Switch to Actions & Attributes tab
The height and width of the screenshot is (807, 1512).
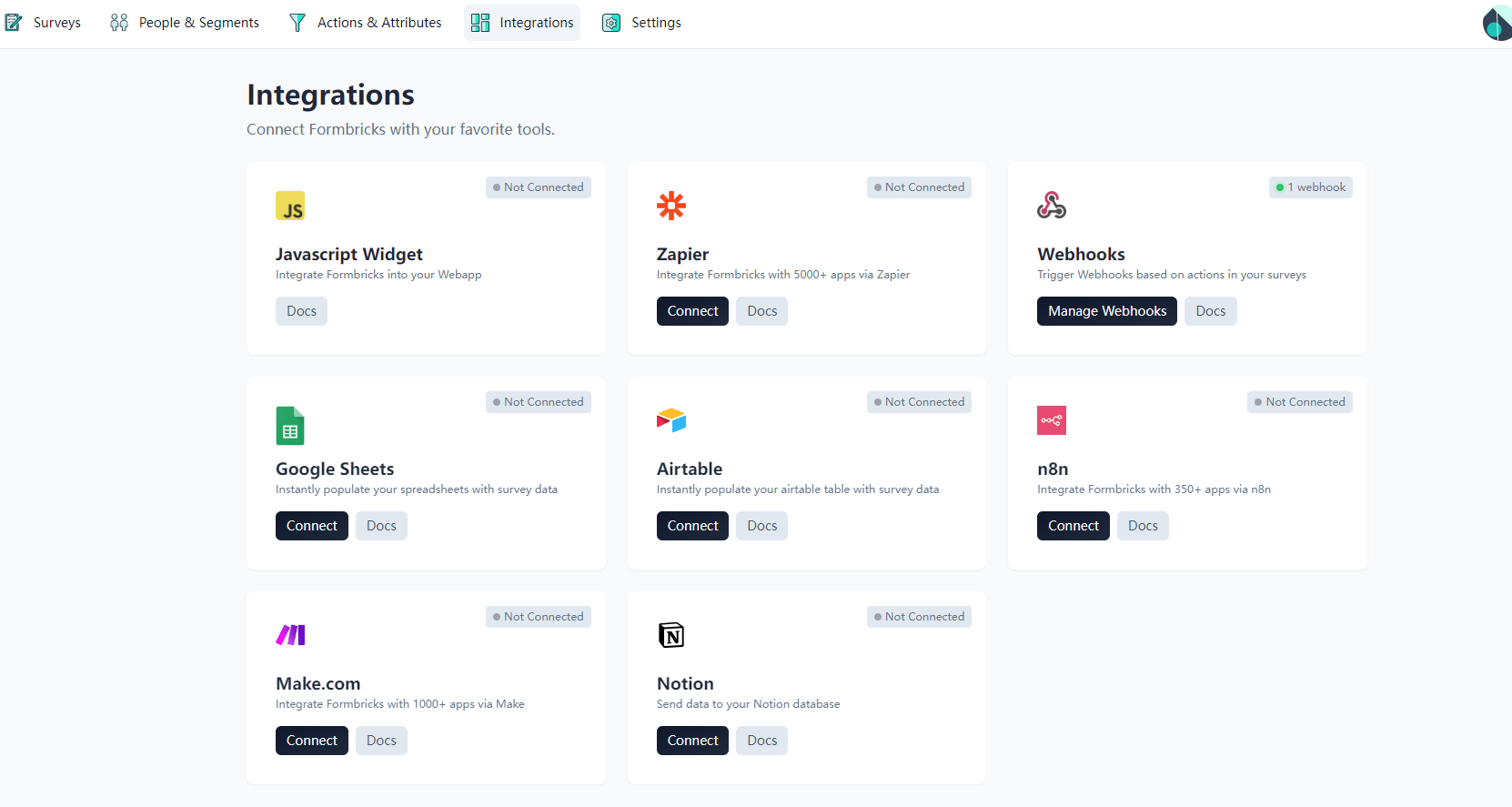coord(366,23)
